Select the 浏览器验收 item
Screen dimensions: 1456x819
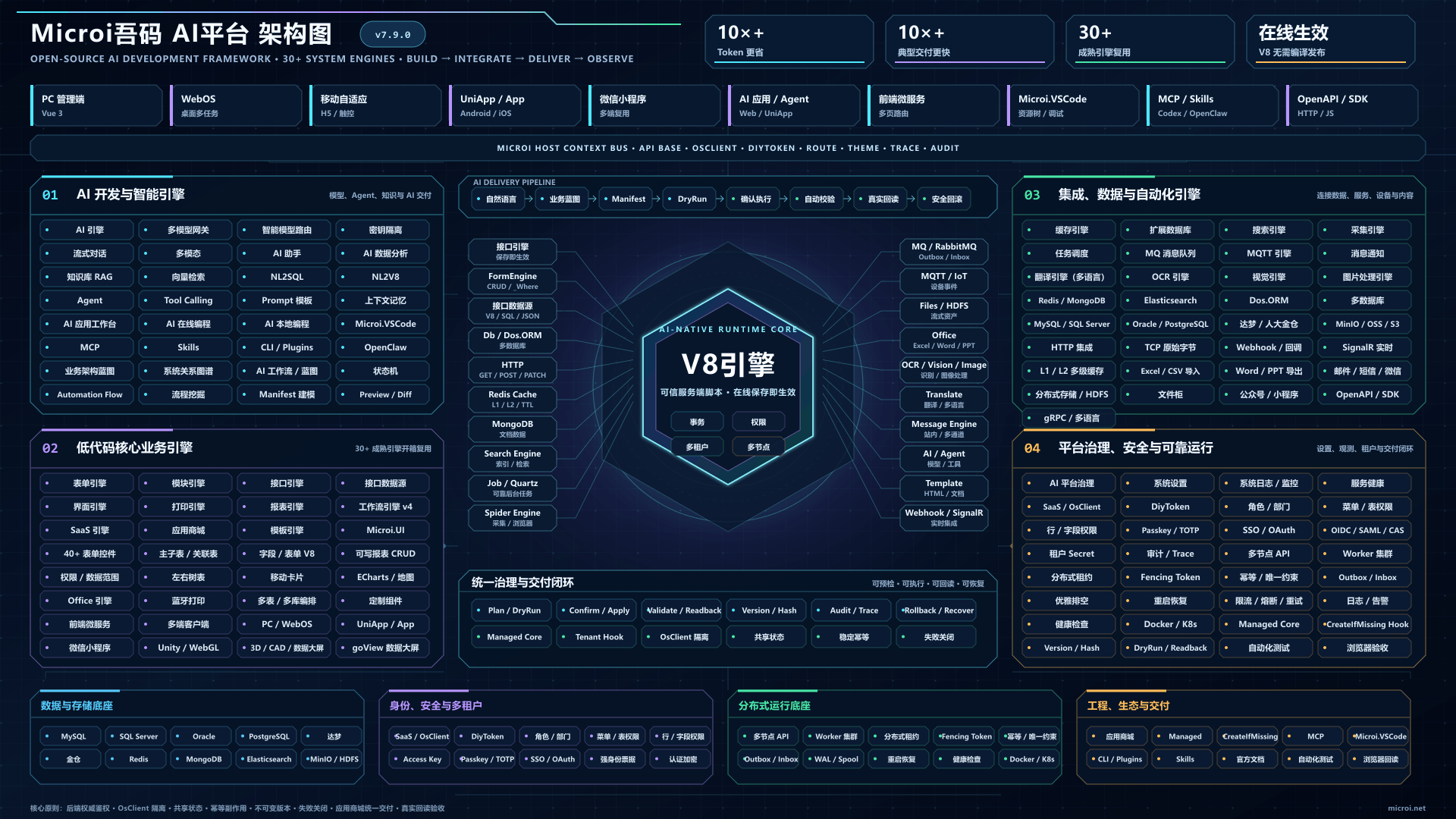pyautogui.click(x=1364, y=648)
